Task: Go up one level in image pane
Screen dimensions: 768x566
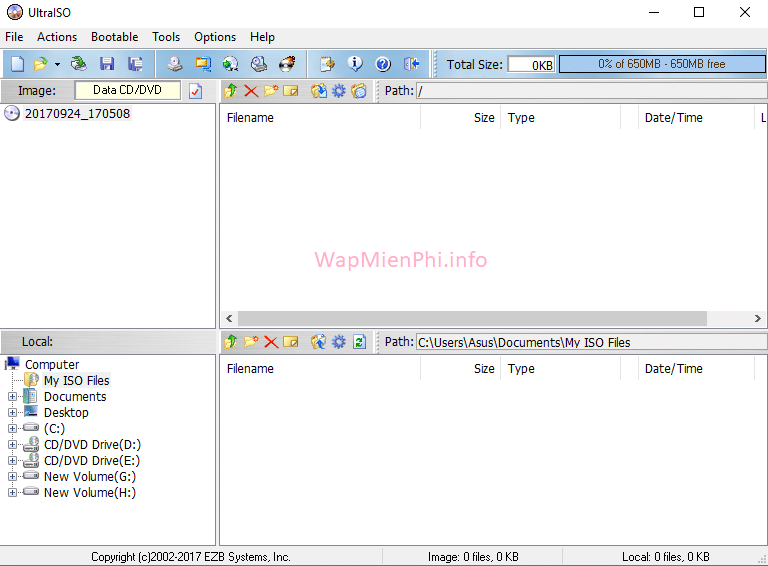Action: tap(231, 91)
